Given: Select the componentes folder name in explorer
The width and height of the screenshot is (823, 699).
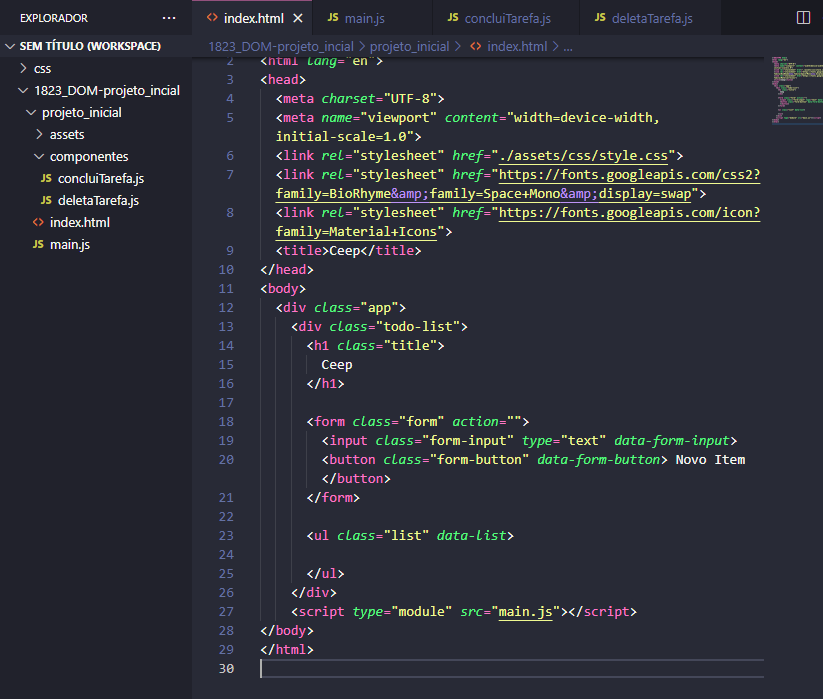Looking at the screenshot, I should click(89, 157).
